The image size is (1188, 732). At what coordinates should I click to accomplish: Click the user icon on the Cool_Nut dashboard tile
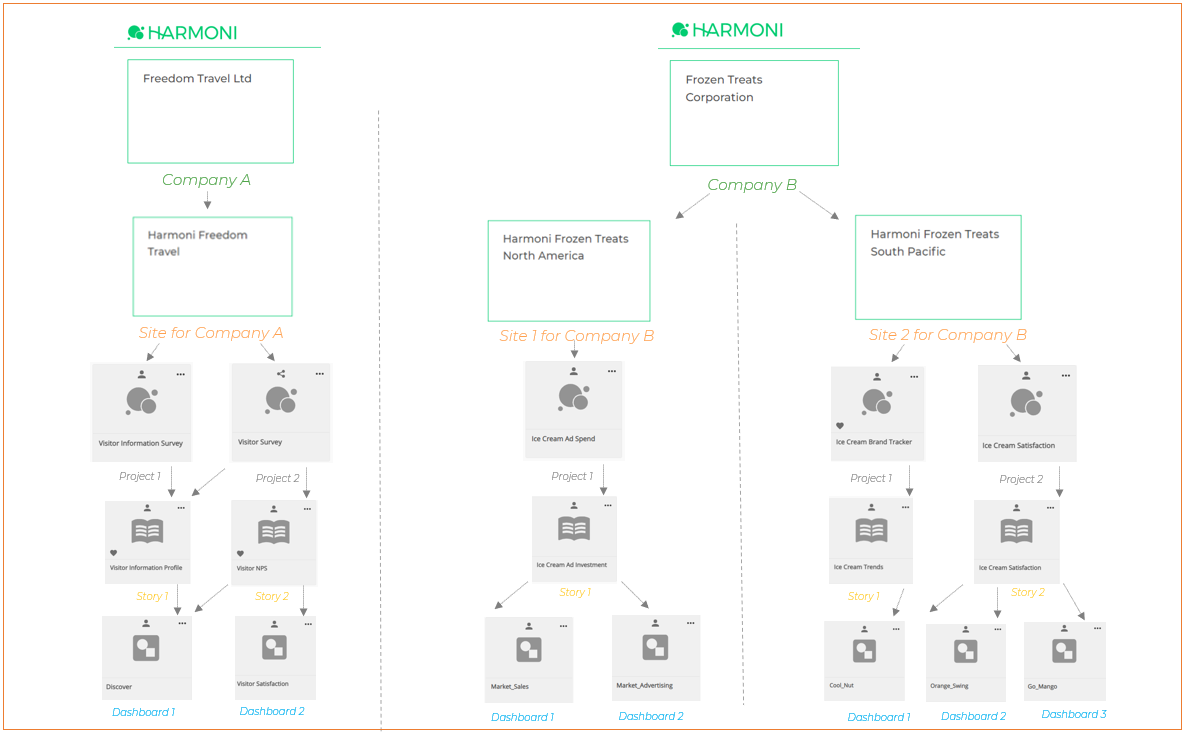point(864,628)
